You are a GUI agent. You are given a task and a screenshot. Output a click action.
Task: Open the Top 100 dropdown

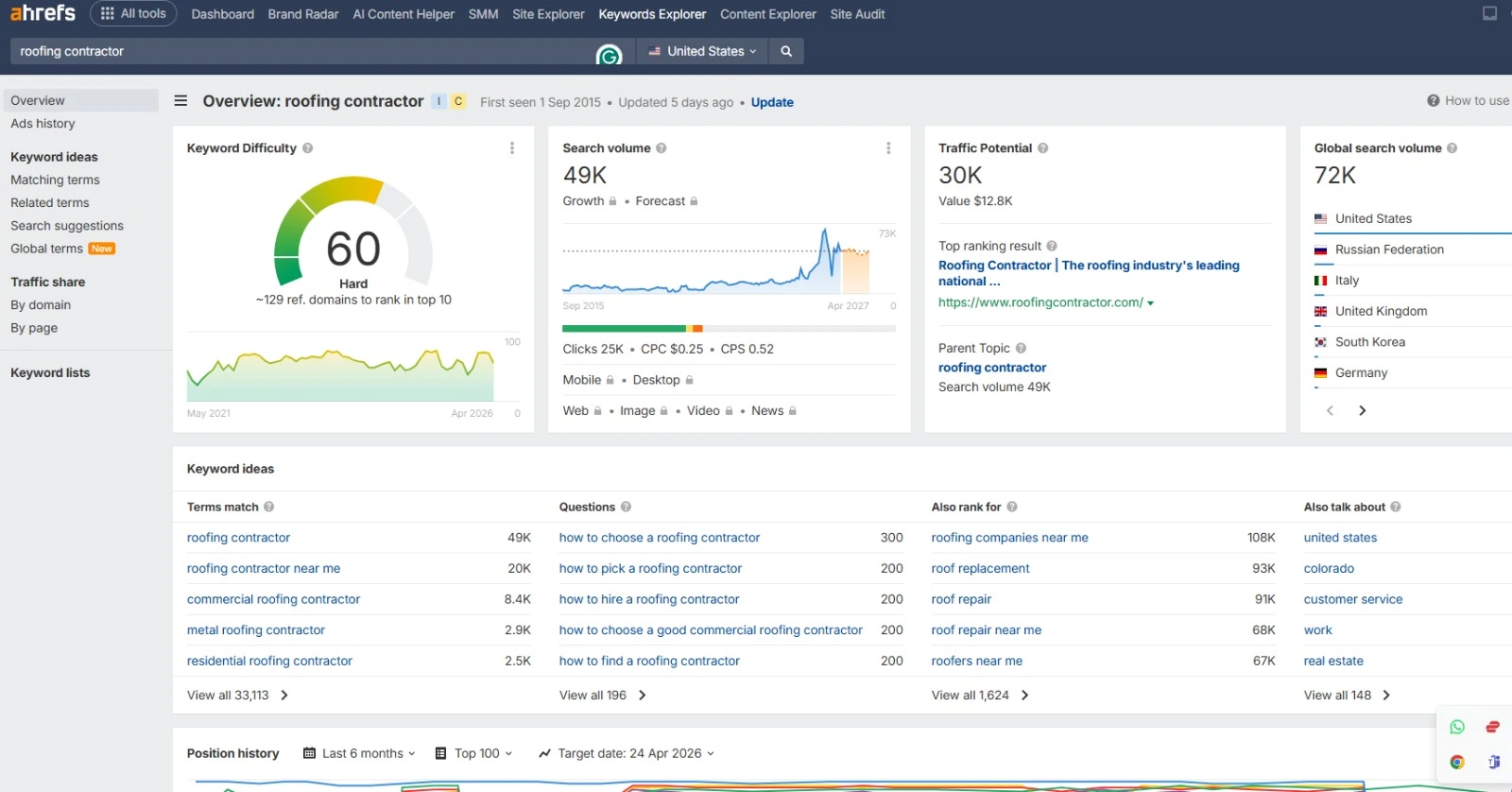474,753
